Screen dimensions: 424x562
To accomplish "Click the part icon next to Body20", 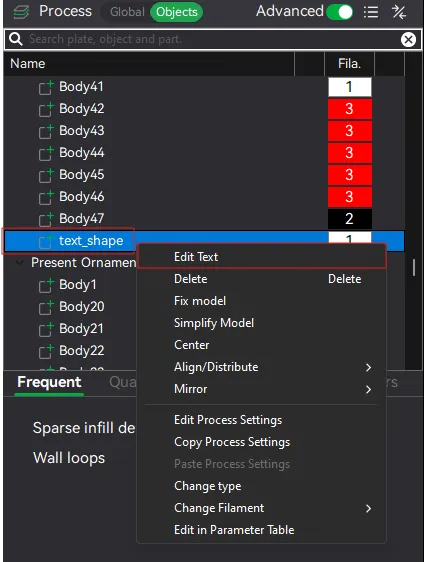I will (46, 307).
